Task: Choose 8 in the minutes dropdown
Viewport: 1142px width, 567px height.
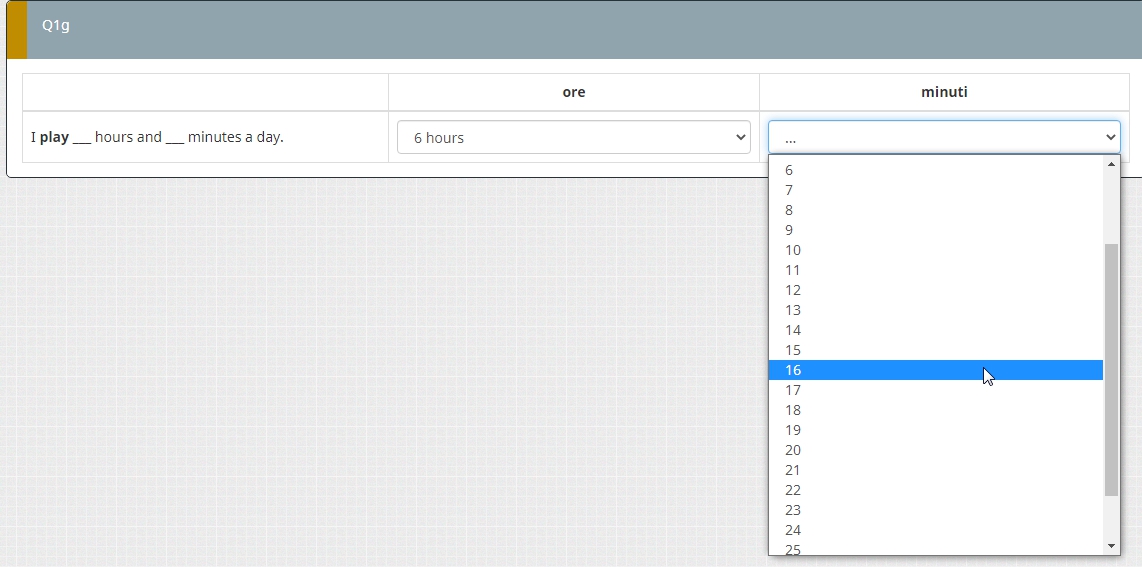Action: tap(935, 210)
